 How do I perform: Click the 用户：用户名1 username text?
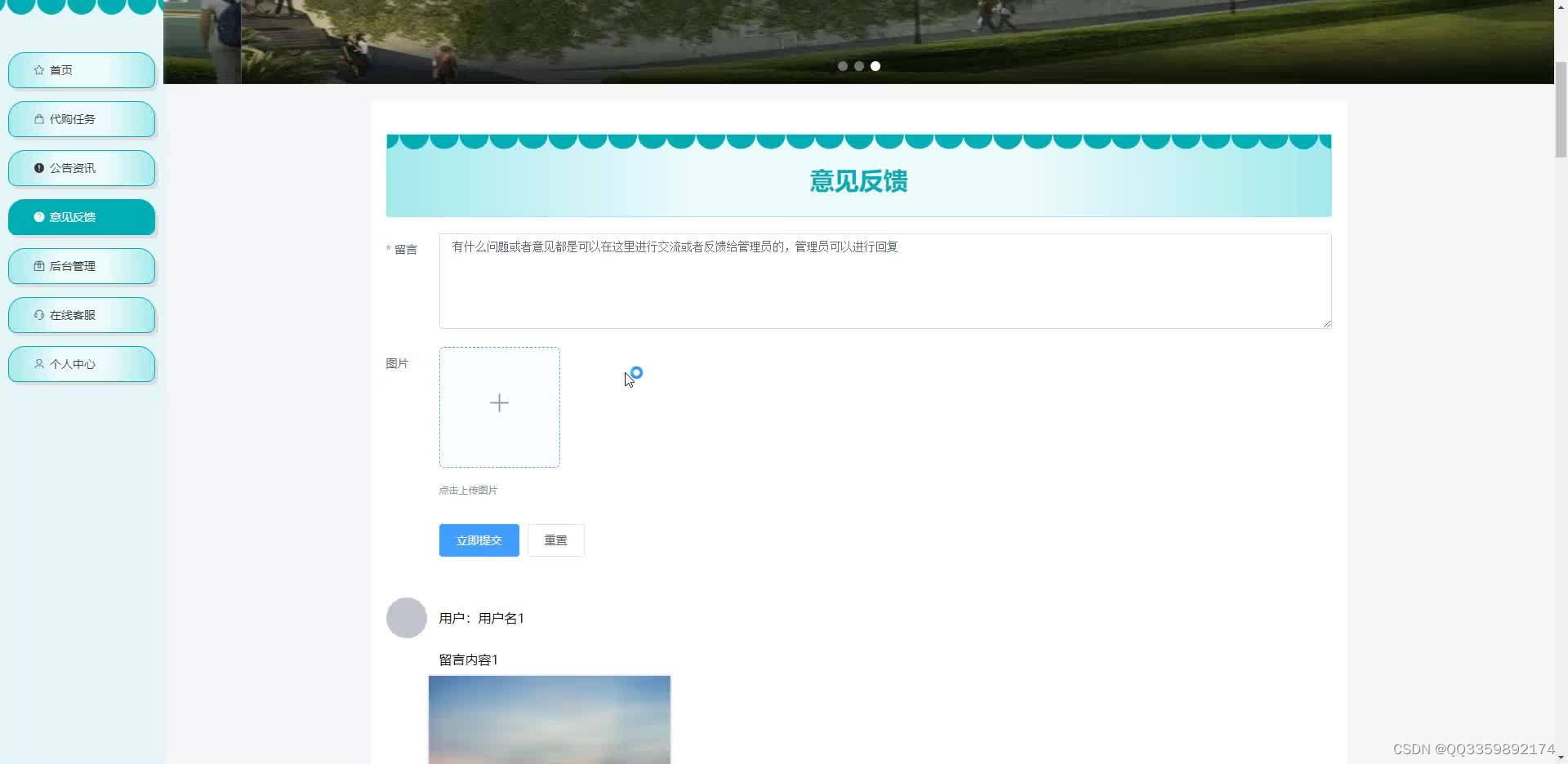(x=481, y=619)
